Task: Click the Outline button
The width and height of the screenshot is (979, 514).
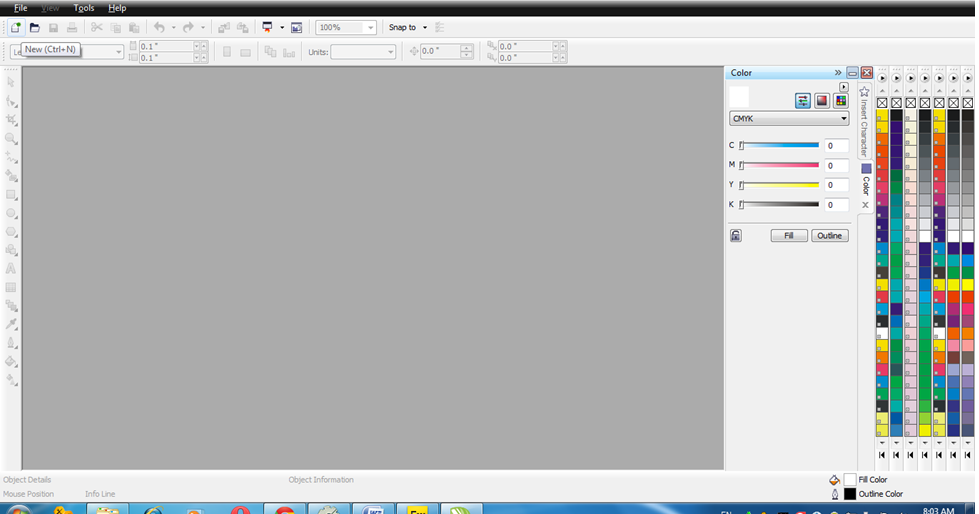Action: [830, 235]
